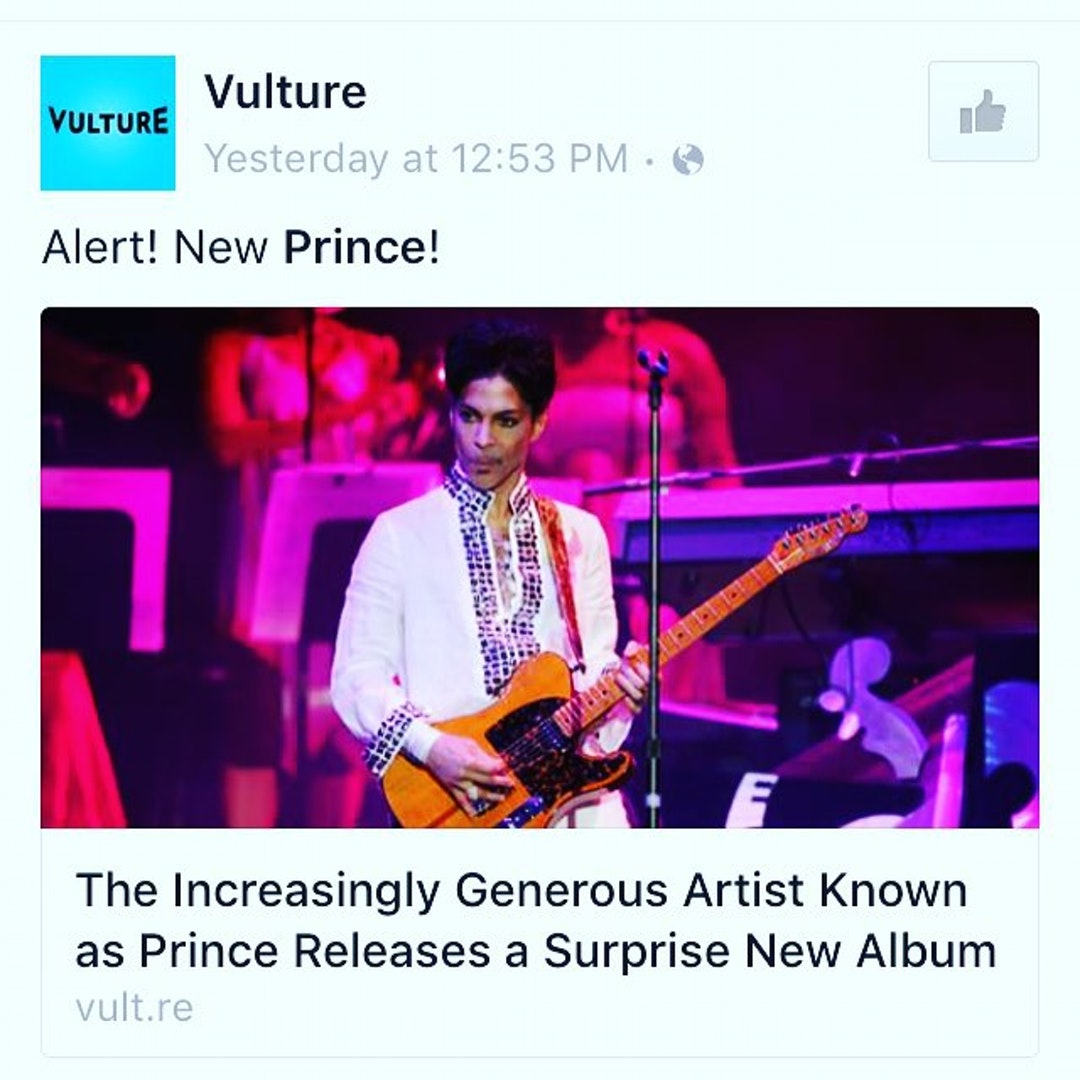This screenshot has height=1080, width=1080.
Task: Click the blank link card area beside vult.re
Action: tap(613, 1009)
